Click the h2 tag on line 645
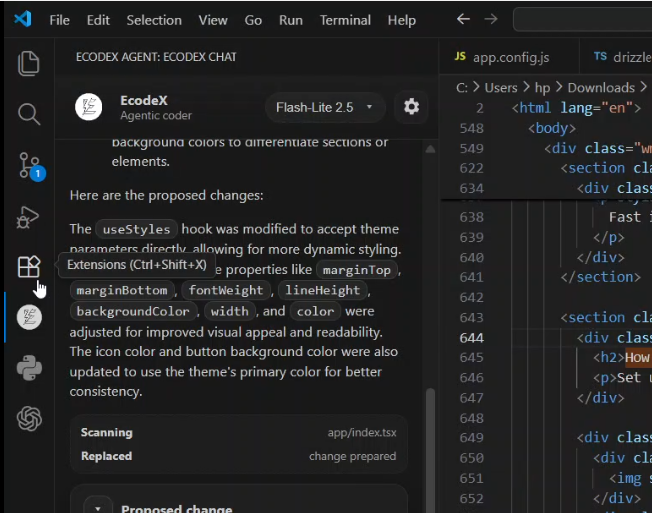 click(x=609, y=358)
